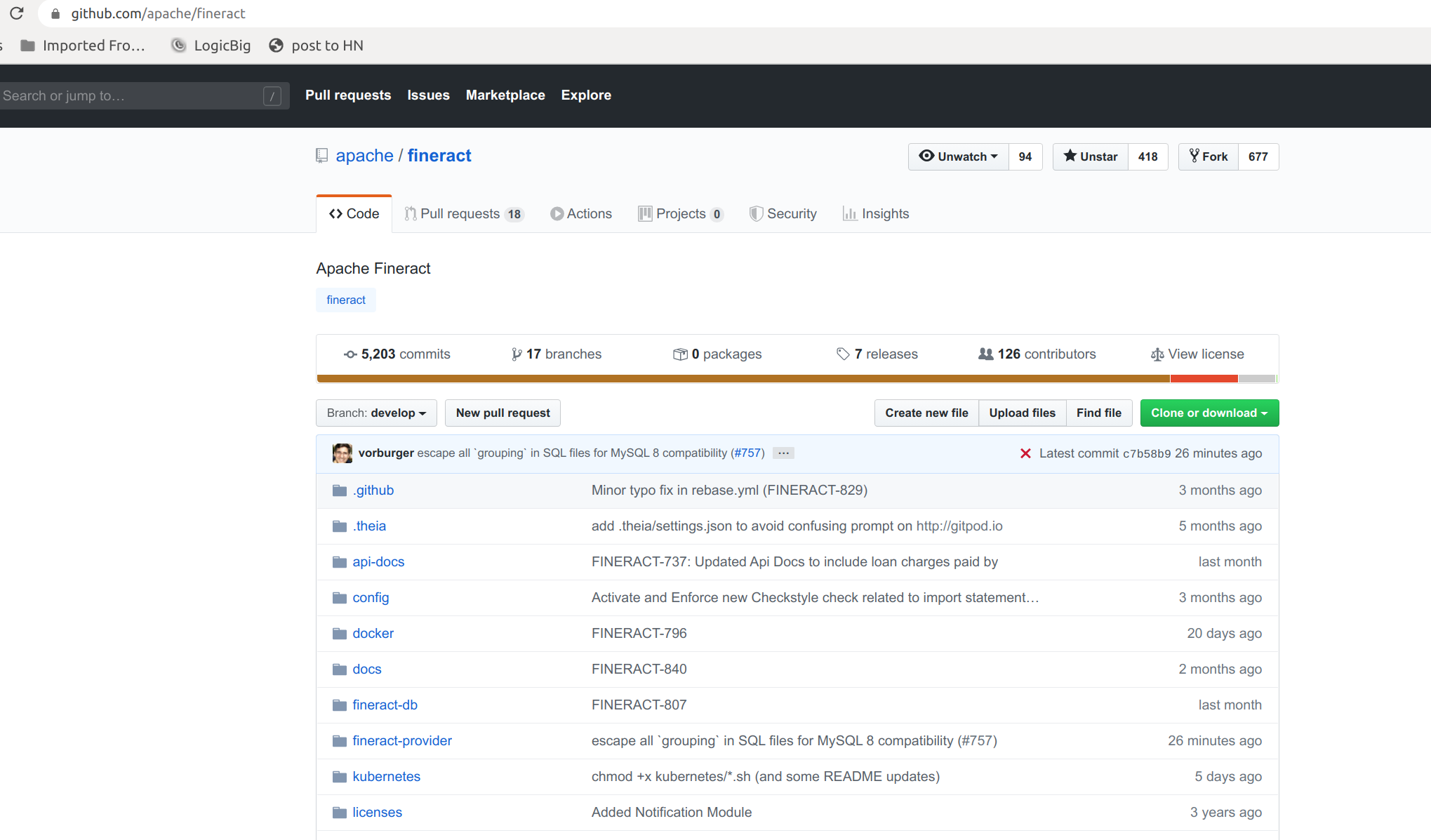Click the slash shortcut icon in search
This screenshot has width=1431, height=840.
[272, 96]
